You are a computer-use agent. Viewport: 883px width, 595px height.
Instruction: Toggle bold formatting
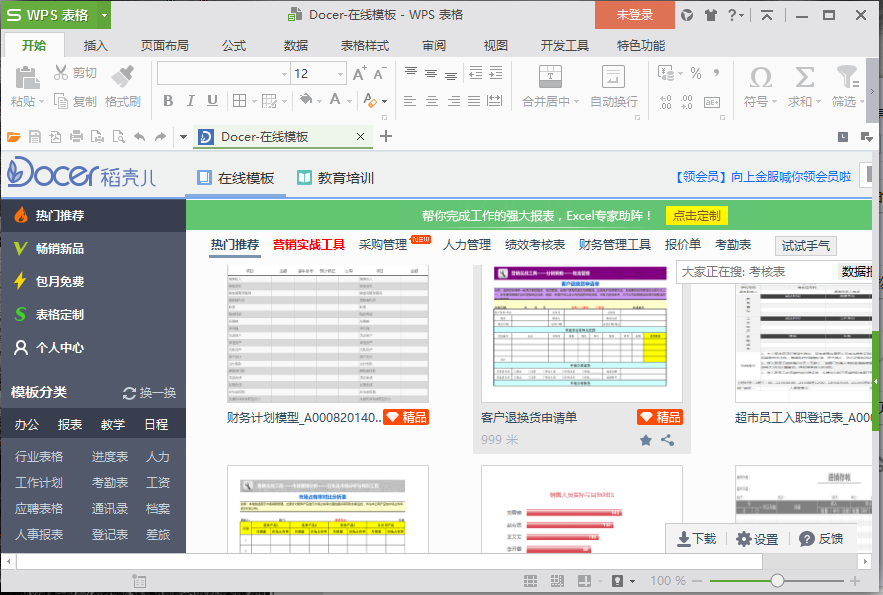point(167,101)
